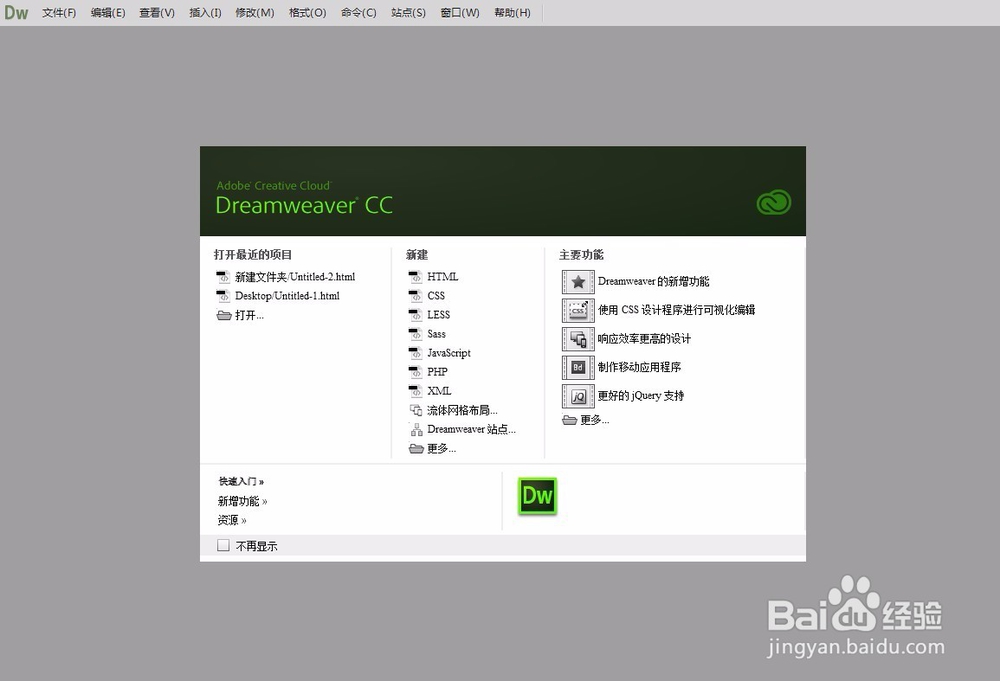Open 制作移动应用程序 link
Screen dimensions: 1000x681
click(x=640, y=367)
